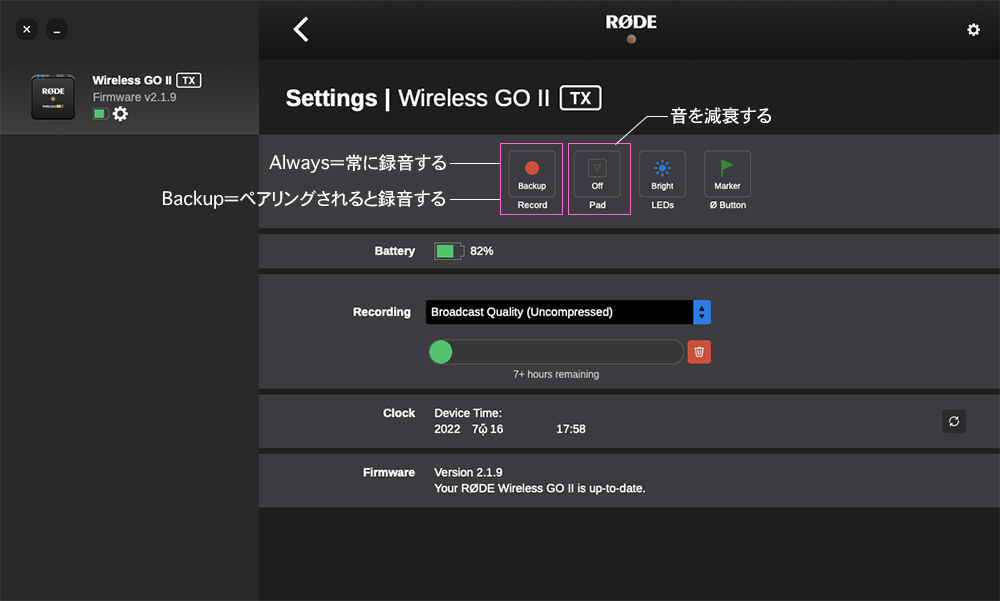Click the 'Firmware v2.1.9' sidebar text
Screen dimensions: 1000x601
tap(134, 97)
